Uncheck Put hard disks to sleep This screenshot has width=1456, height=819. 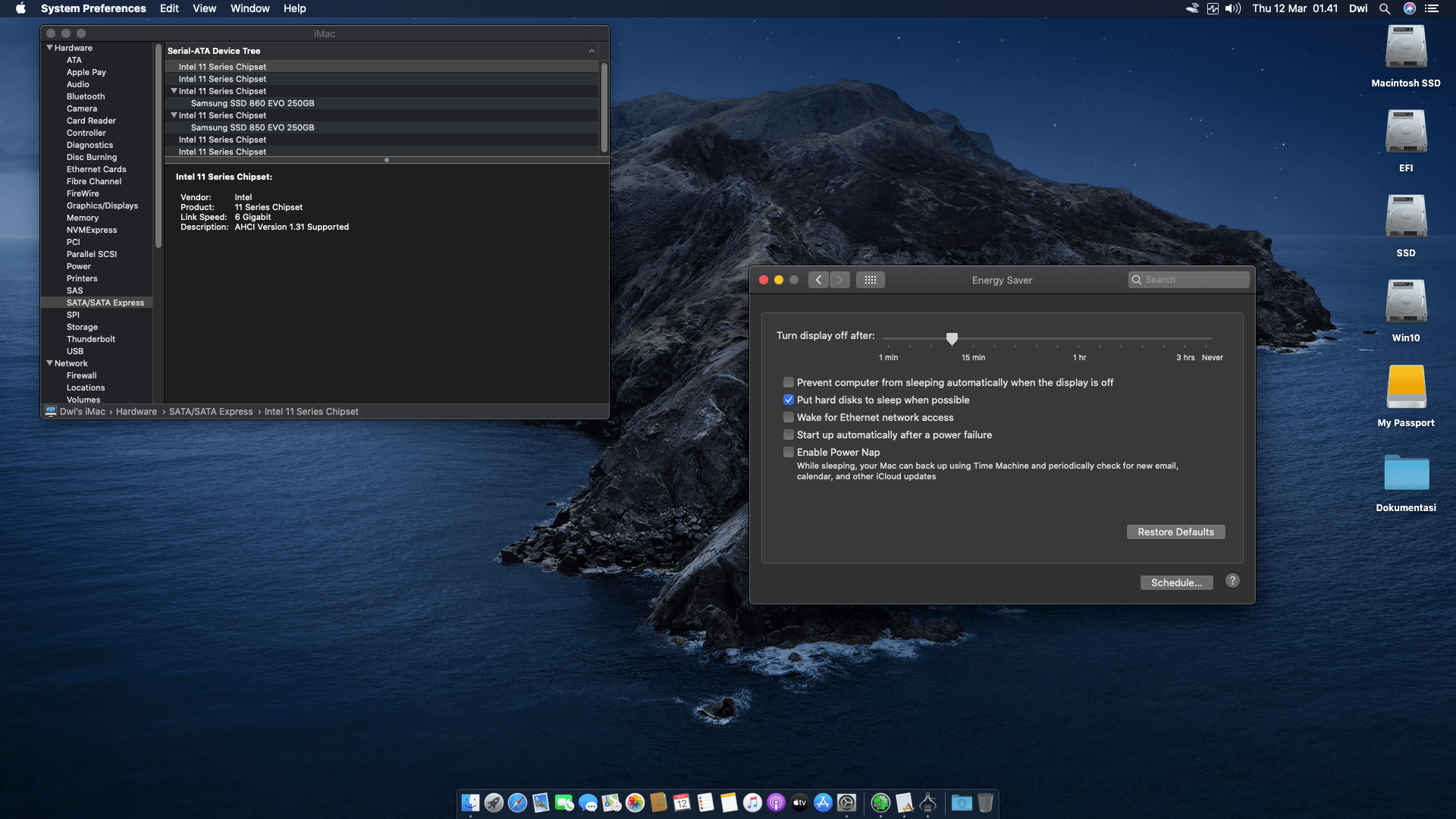click(x=789, y=400)
